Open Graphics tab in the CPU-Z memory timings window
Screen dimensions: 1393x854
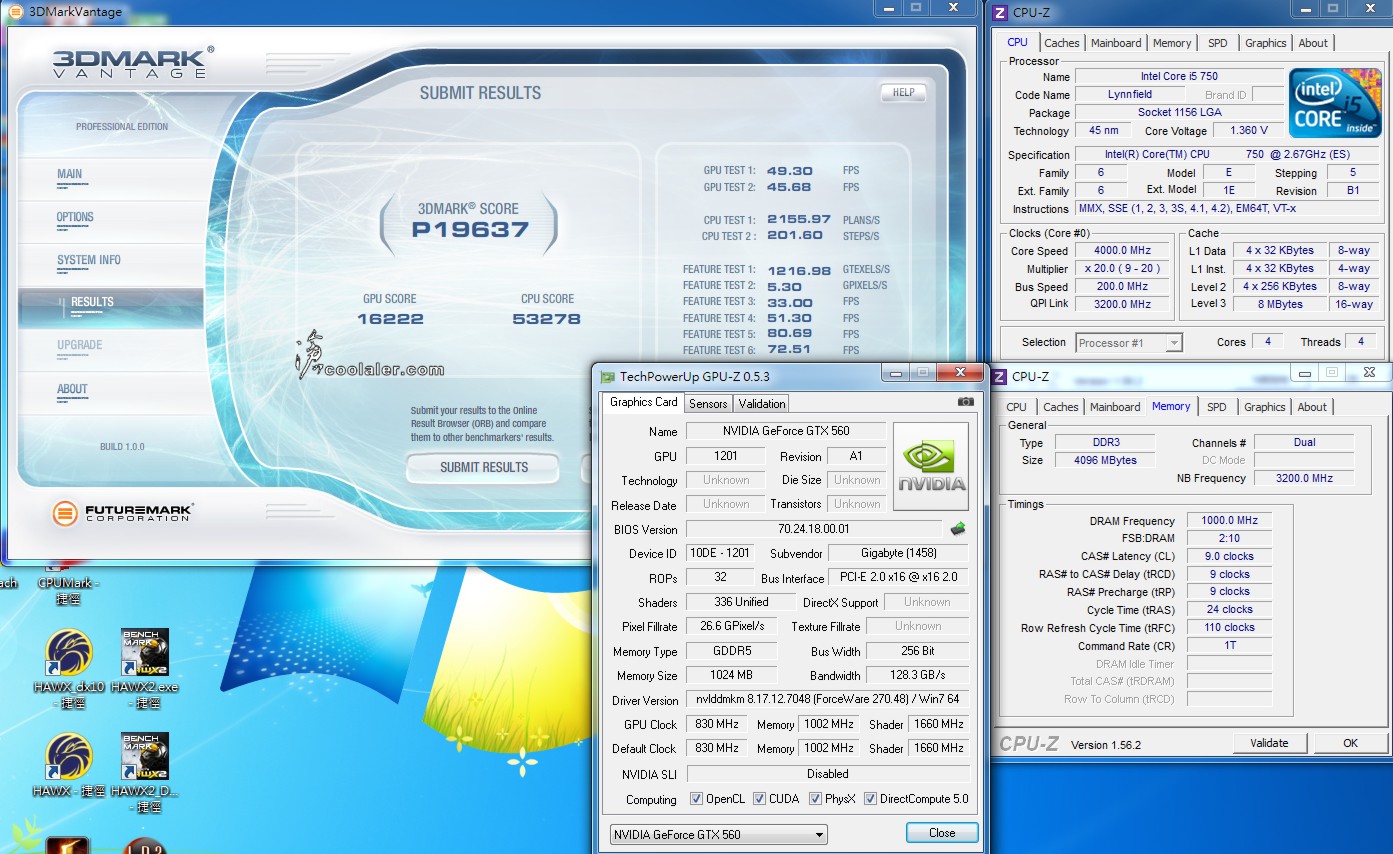tap(1264, 407)
